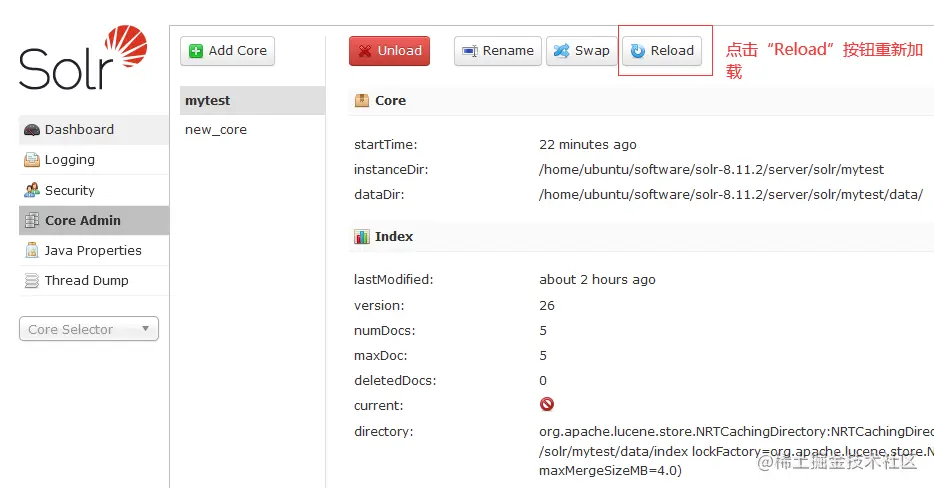Unload the selected core
Viewport: 934px width, 488px height.
tap(390, 51)
